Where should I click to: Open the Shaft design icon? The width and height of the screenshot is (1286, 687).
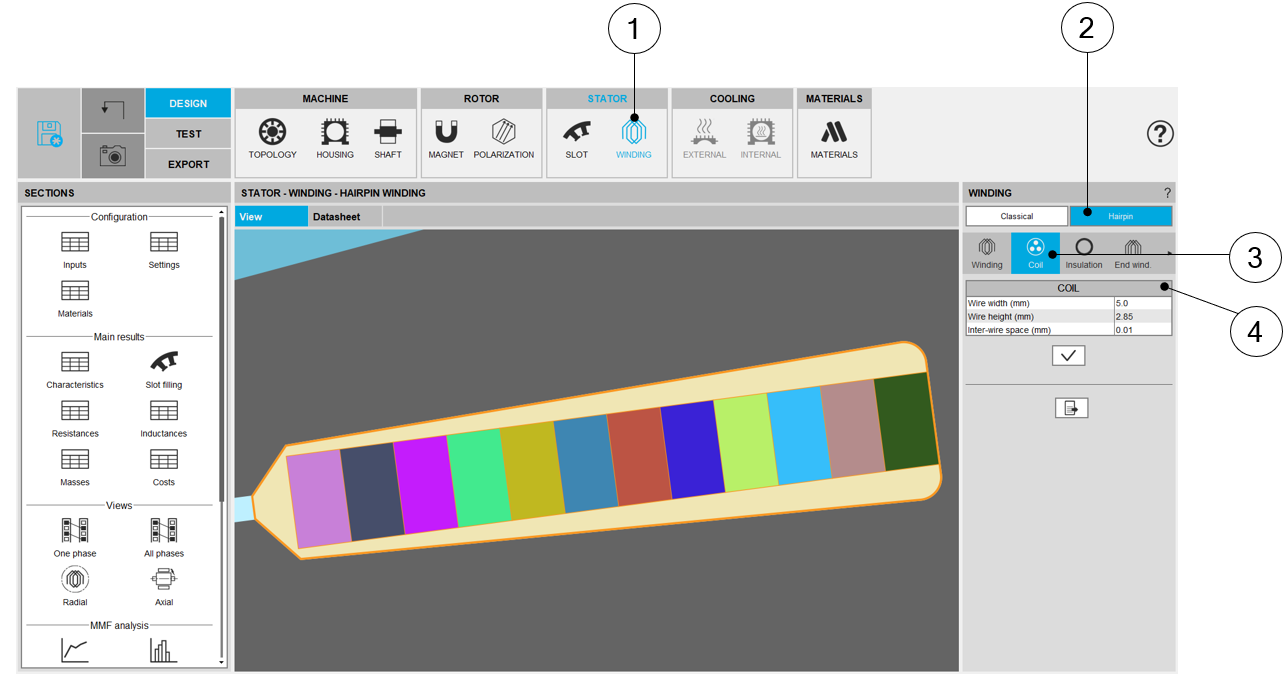coord(388,139)
